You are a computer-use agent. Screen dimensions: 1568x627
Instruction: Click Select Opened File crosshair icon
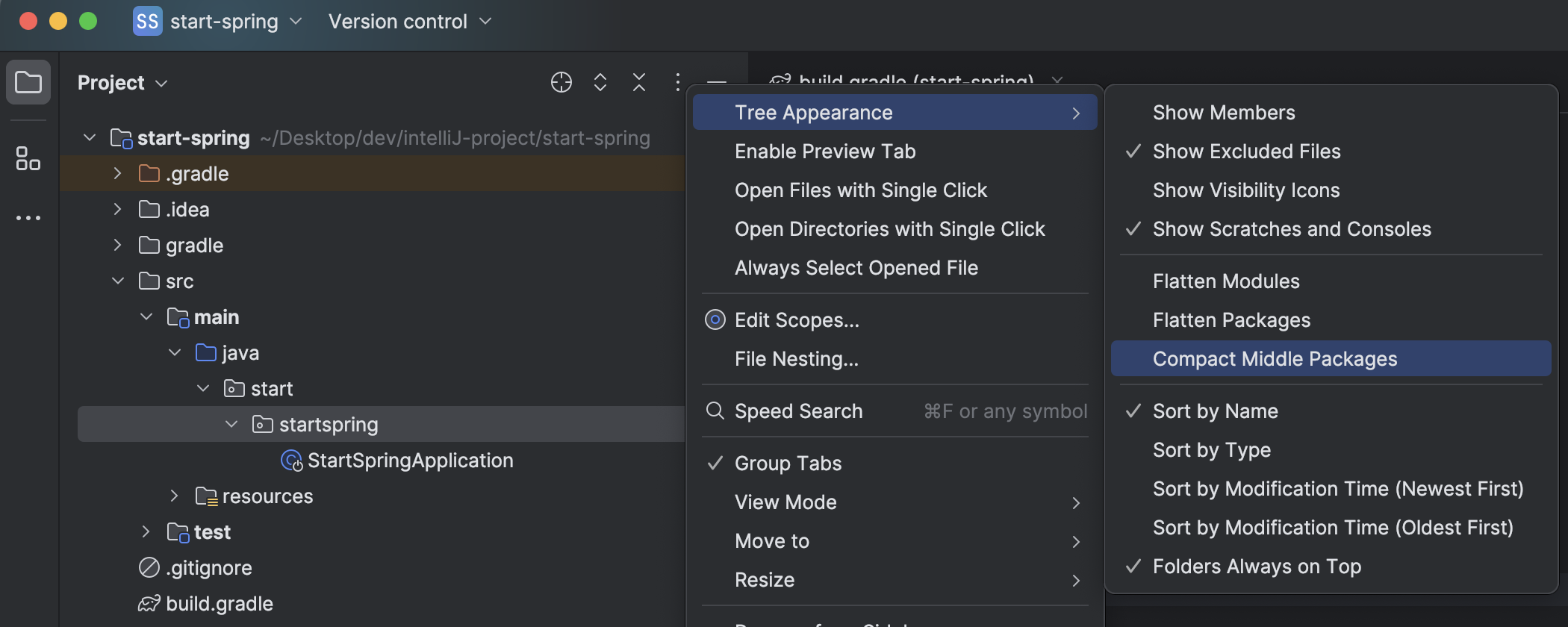[561, 82]
